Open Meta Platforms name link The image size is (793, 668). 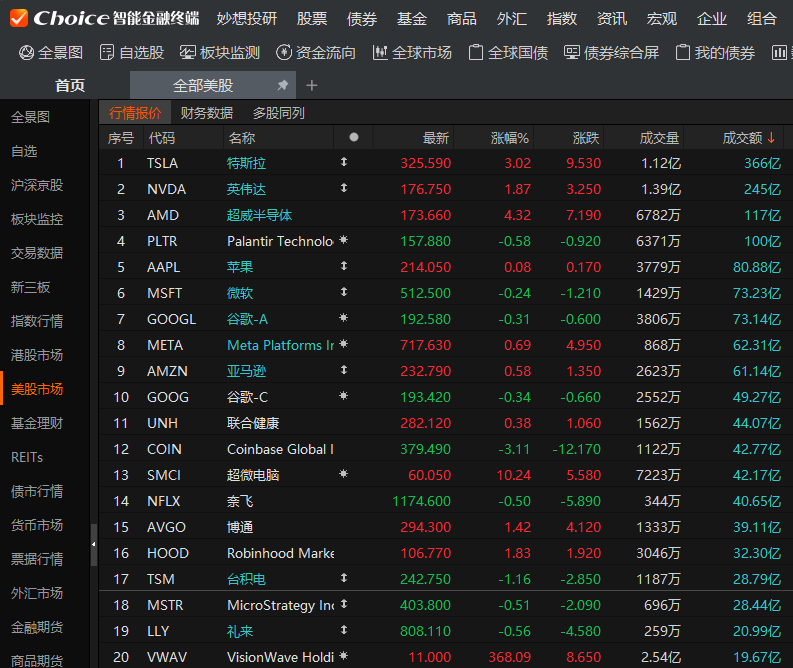click(x=280, y=345)
